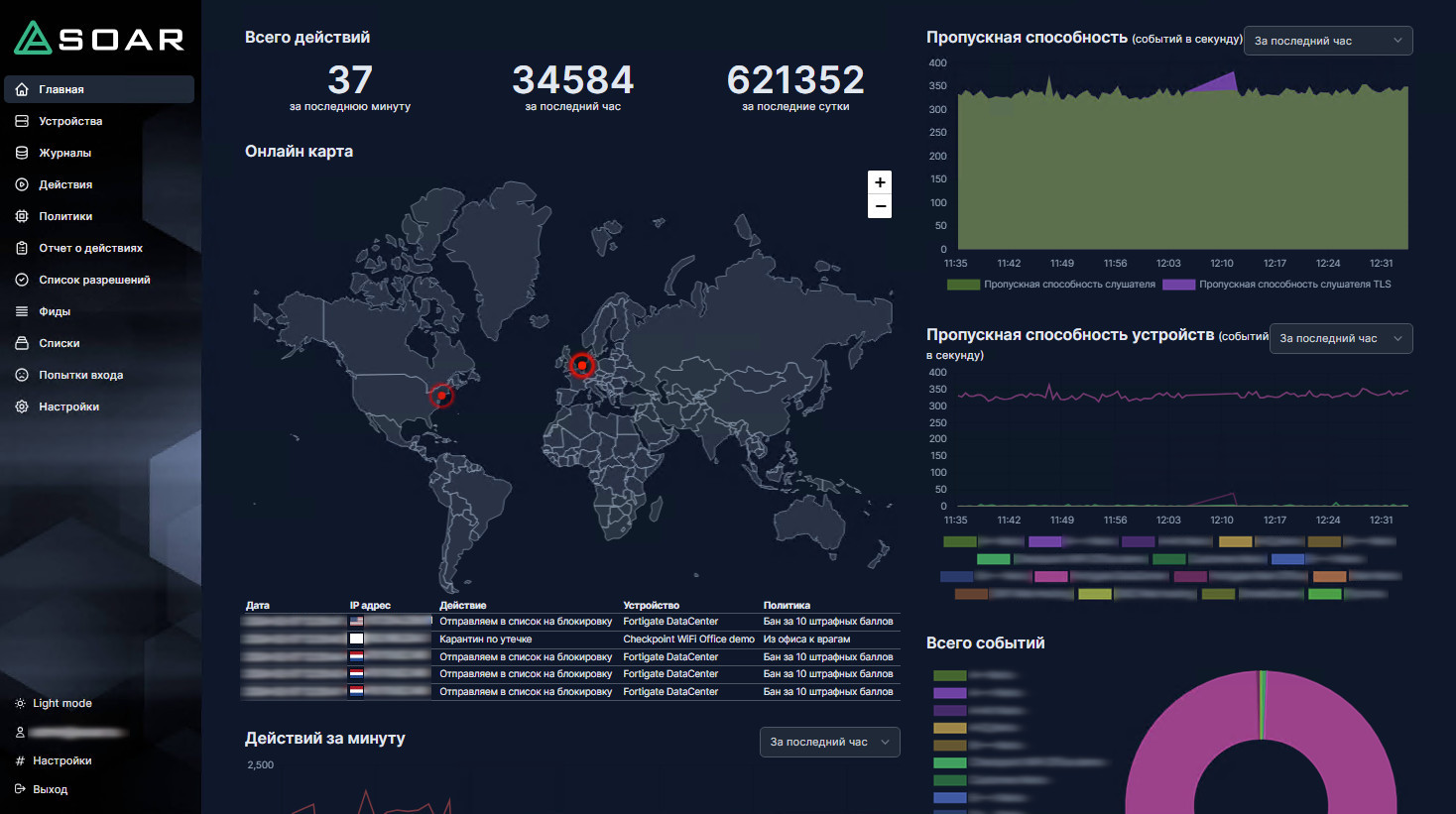Image resolution: width=1456 pixels, height=814 pixels.
Task: Open the Журналы database icon
Action: tap(22, 153)
